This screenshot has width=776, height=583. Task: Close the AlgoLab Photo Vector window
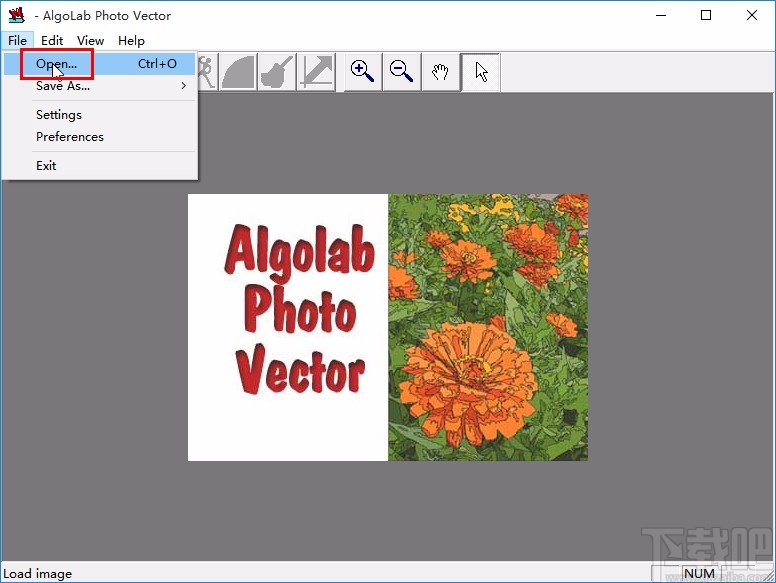tap(752, 15)
